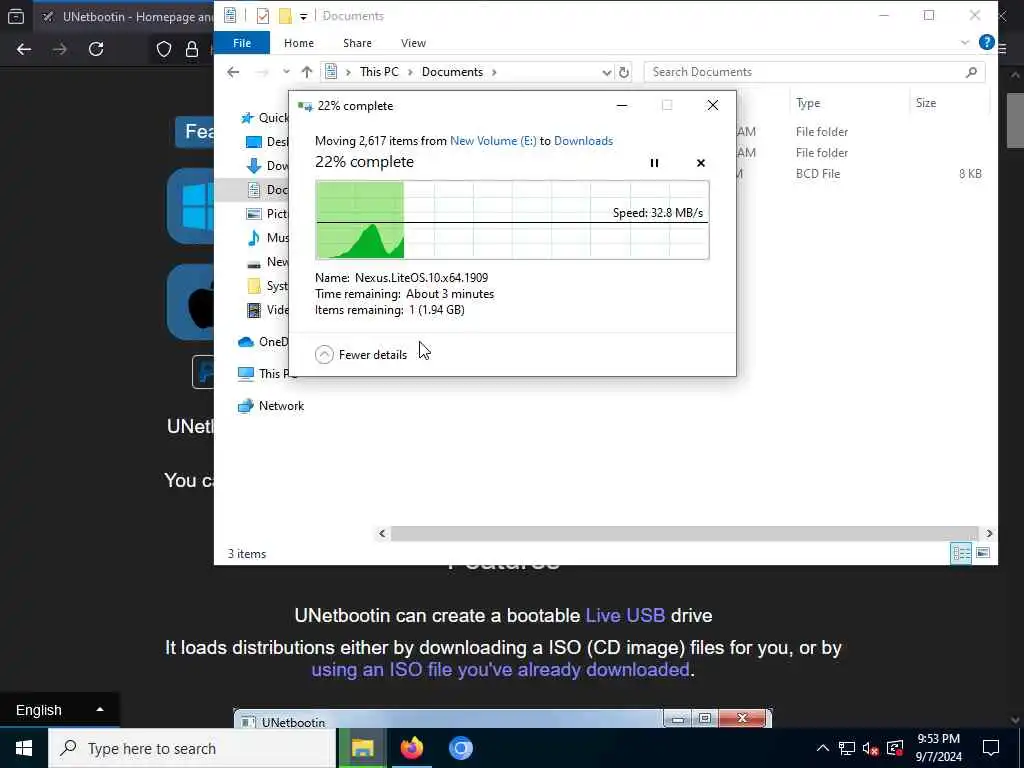The width and height of the screenshot is (1024, 768).
Task: Sort by the Size column header
Action: 925,103
